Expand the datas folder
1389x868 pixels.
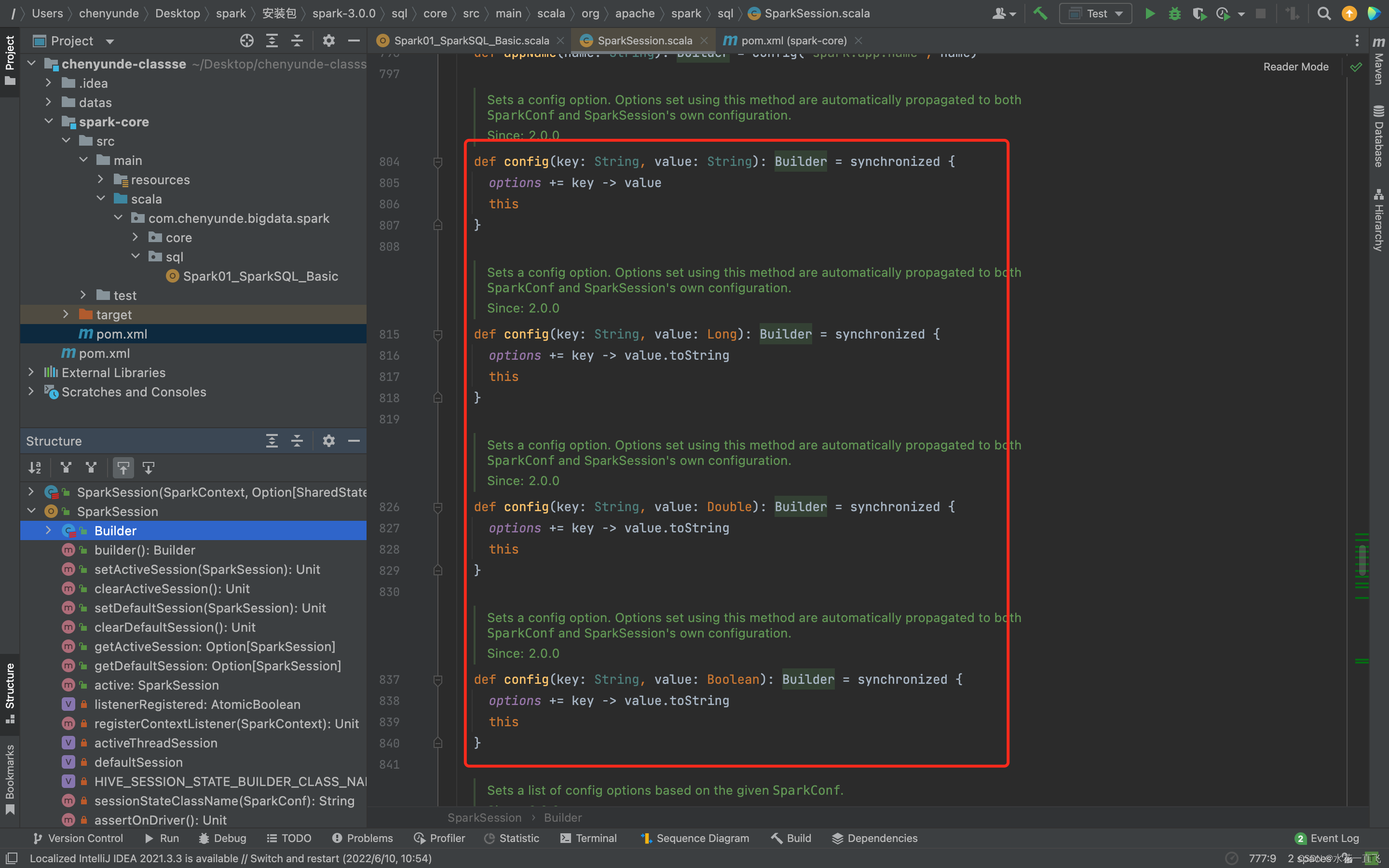49,102
